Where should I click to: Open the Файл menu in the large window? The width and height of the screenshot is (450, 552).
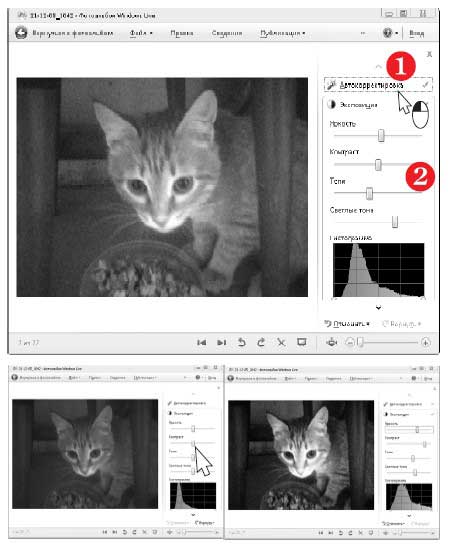tap(141, 33)
